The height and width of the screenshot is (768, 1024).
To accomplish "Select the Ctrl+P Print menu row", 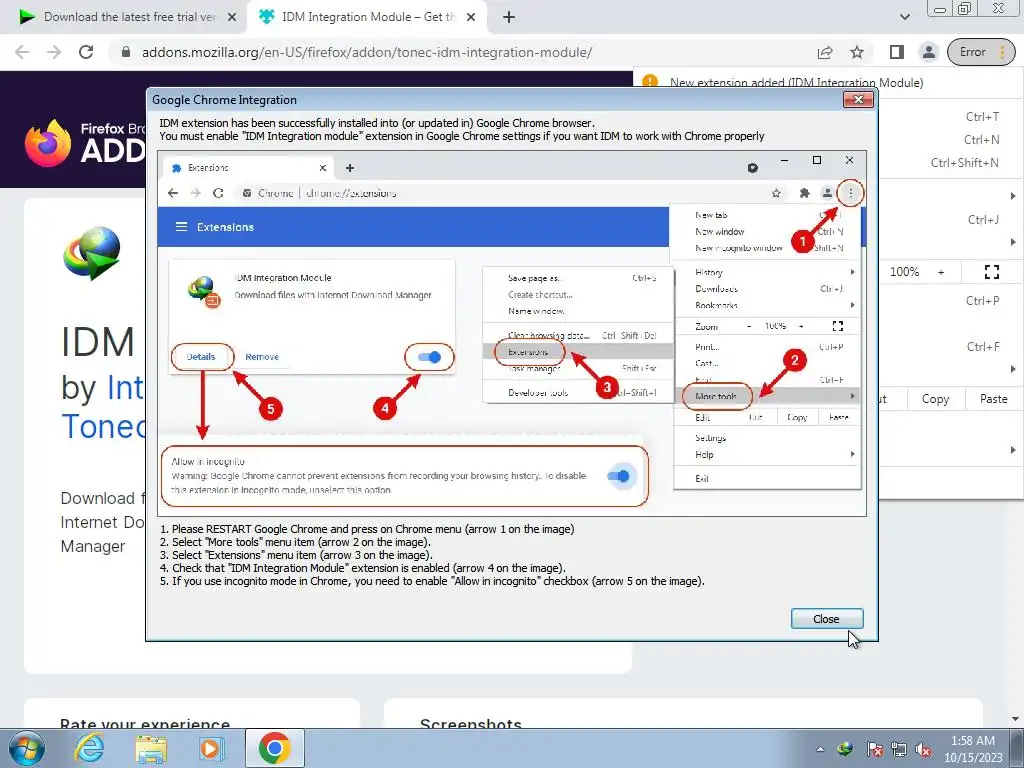I will point(951,300).
